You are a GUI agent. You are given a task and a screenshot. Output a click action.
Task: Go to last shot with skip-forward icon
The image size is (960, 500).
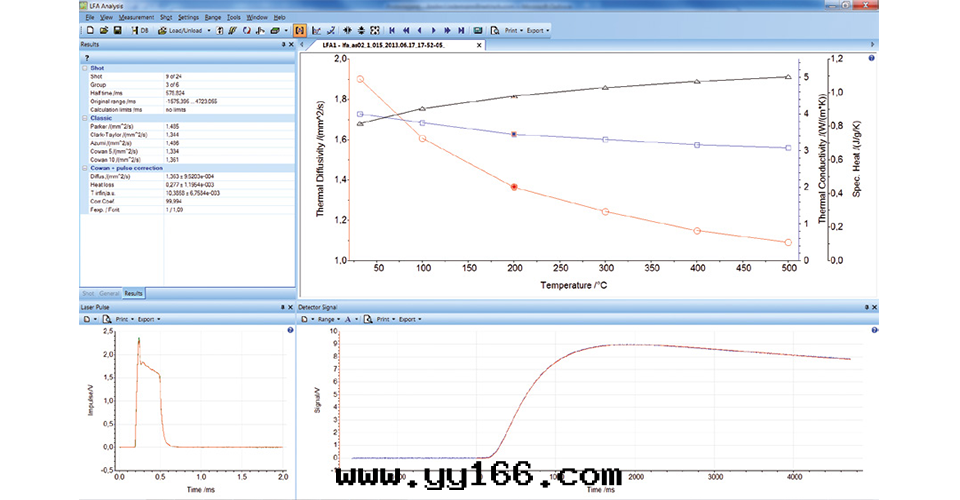tap(460, 30)
